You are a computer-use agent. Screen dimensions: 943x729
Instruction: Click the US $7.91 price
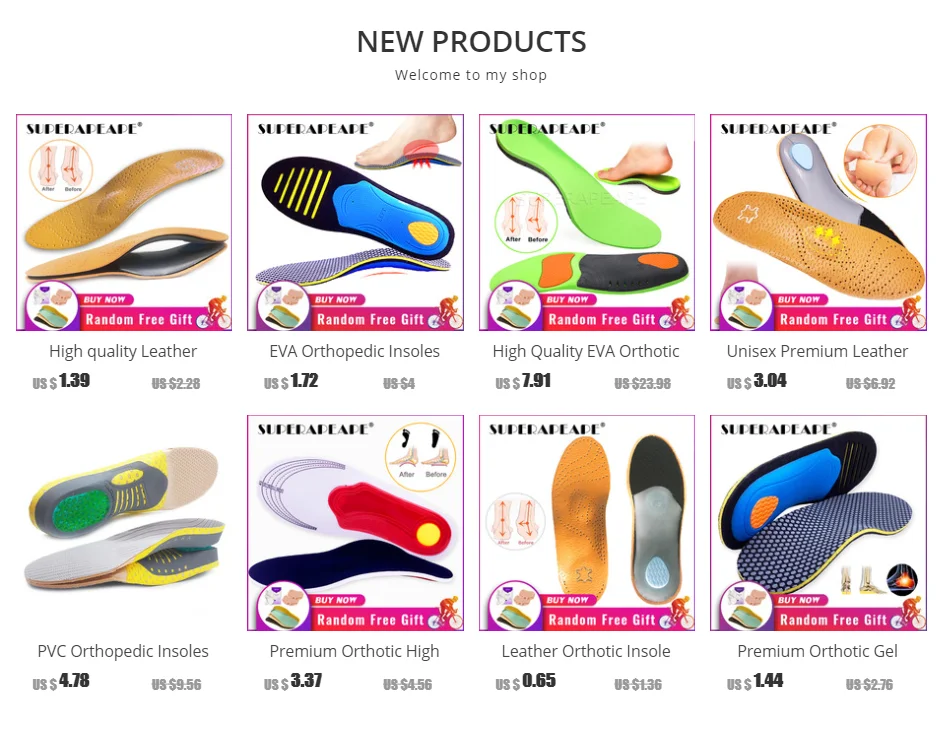[x=523, y=381]
